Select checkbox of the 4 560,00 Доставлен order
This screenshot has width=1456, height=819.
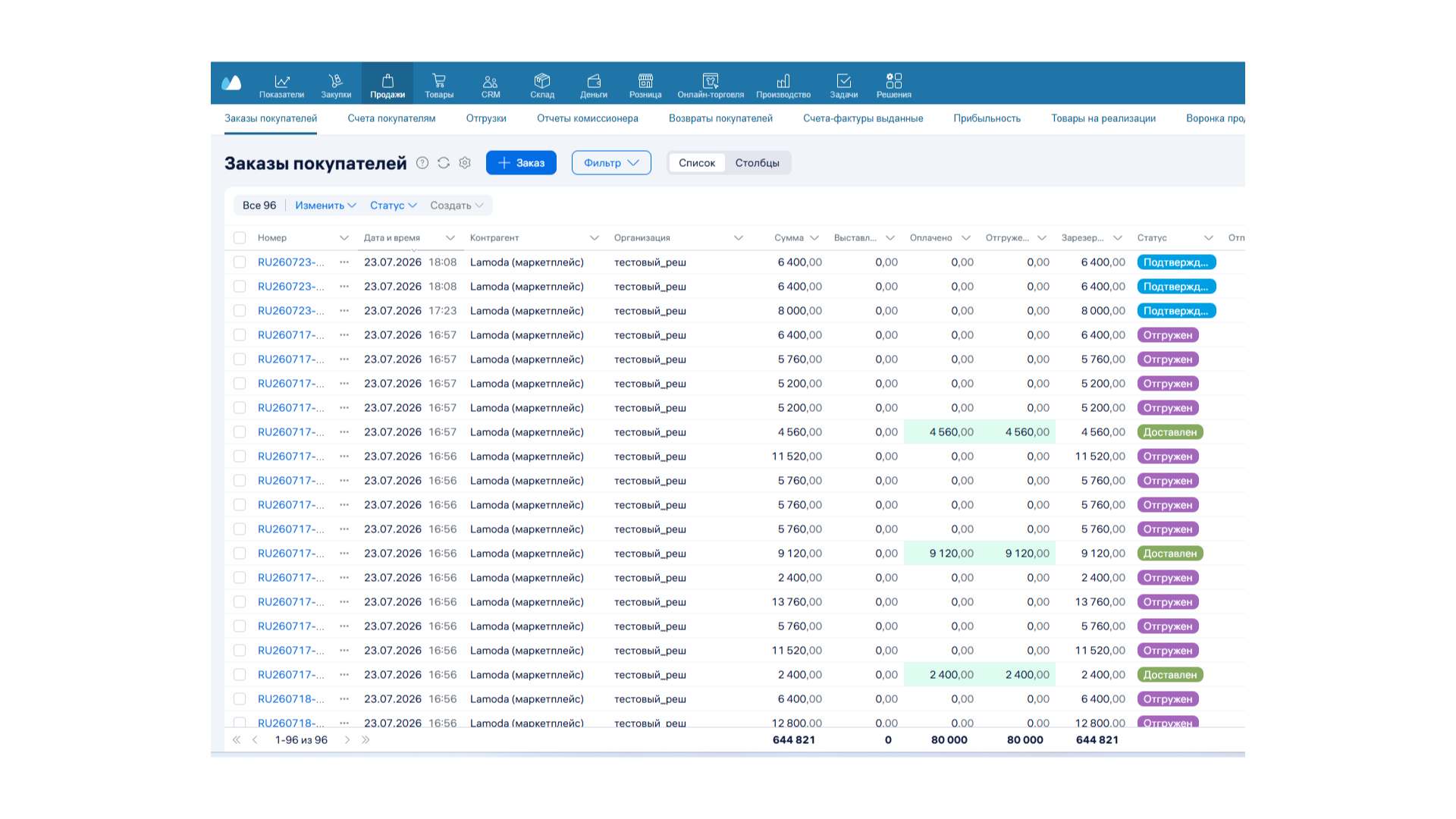[x=240, y=432]
